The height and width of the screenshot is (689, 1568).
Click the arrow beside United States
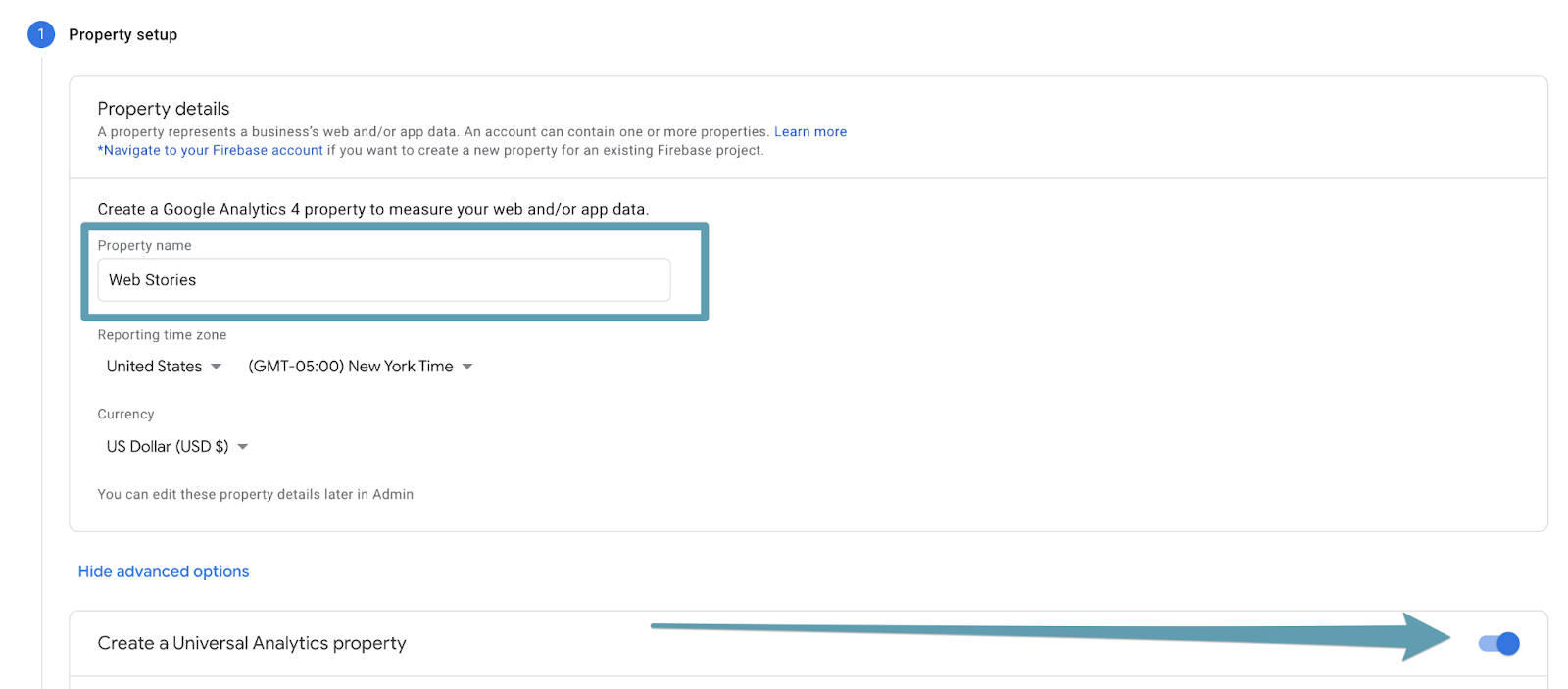pos(217,367)
